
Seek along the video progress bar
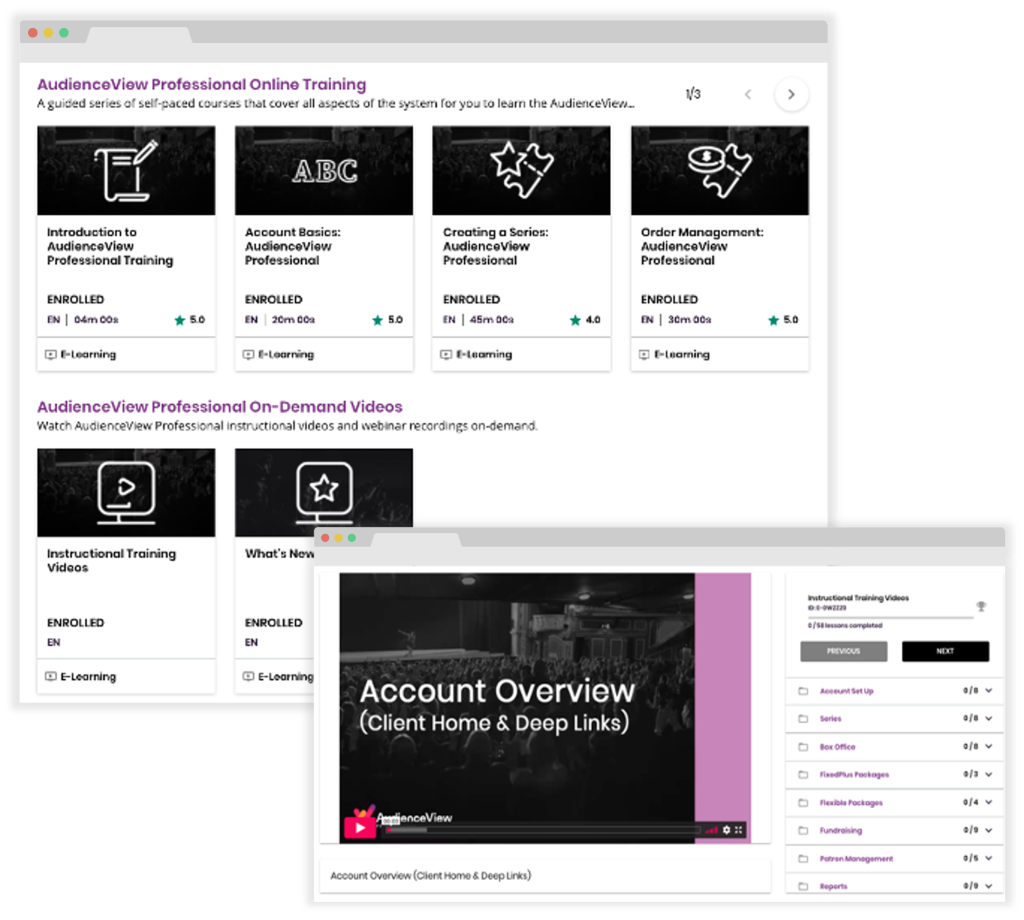[543, 831]
